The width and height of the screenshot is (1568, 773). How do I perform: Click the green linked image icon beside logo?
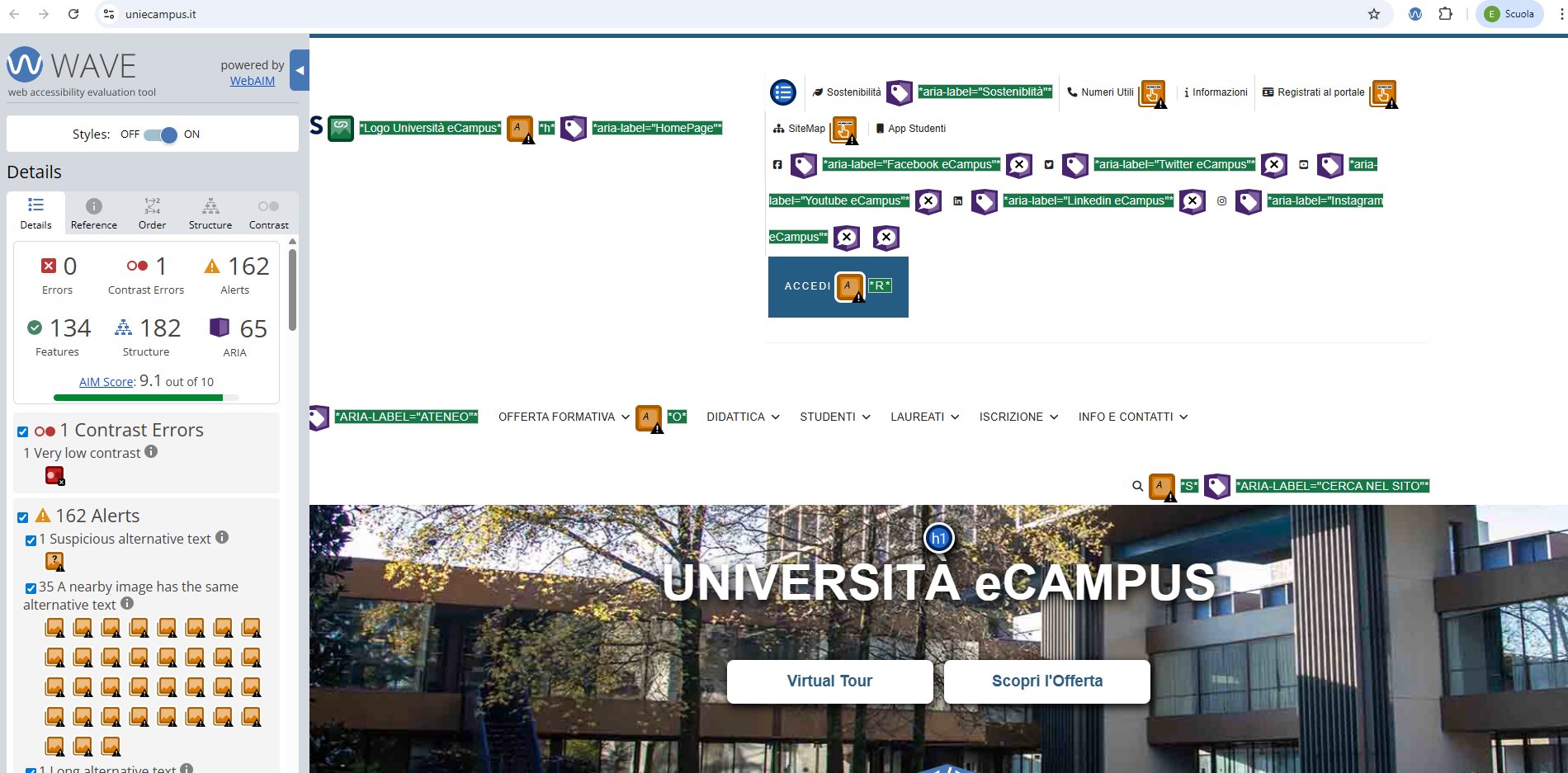(x=341, y=129)
